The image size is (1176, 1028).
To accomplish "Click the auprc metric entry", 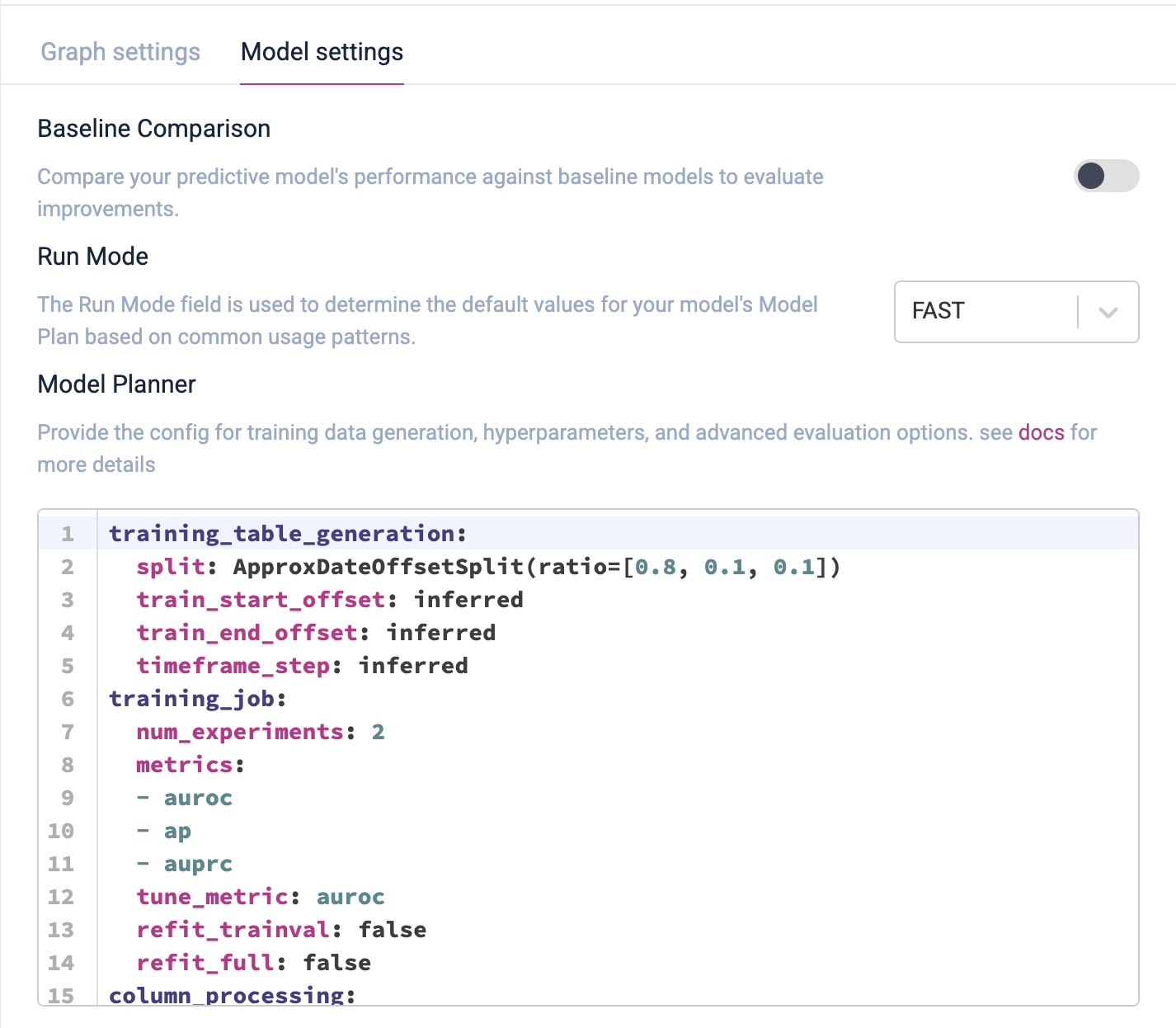I will point(198,864).
